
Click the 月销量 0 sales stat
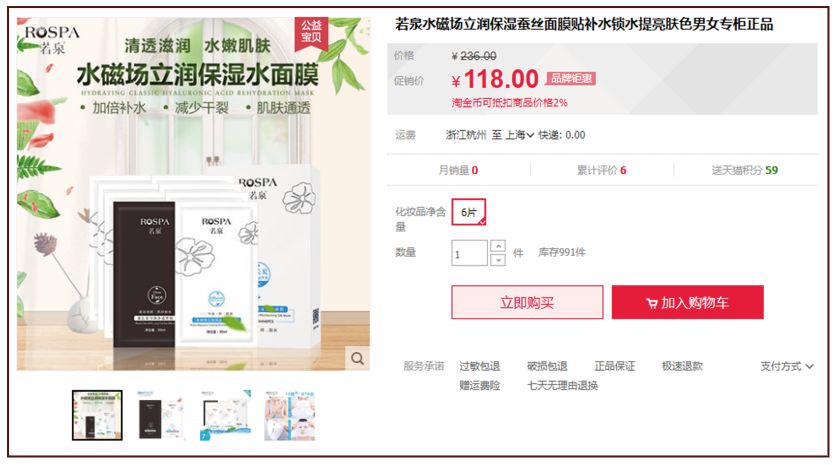tap(458, 170)
